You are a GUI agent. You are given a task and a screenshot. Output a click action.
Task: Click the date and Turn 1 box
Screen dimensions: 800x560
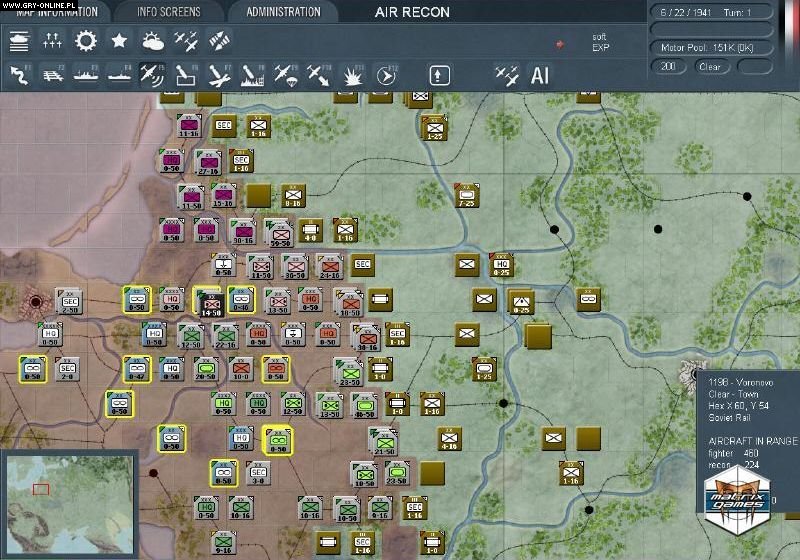(x=712, y=12)
